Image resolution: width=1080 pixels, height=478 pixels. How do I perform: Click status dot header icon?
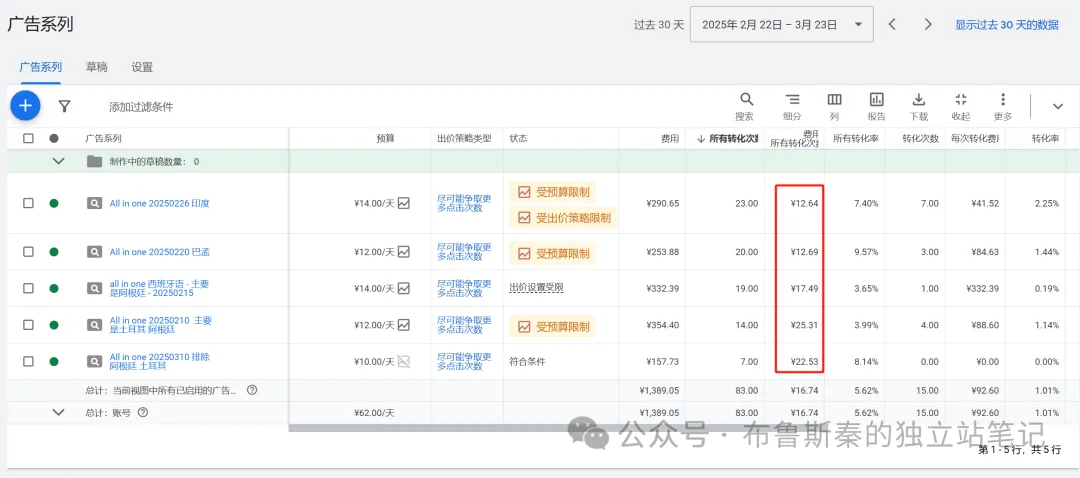click(54, 138)
